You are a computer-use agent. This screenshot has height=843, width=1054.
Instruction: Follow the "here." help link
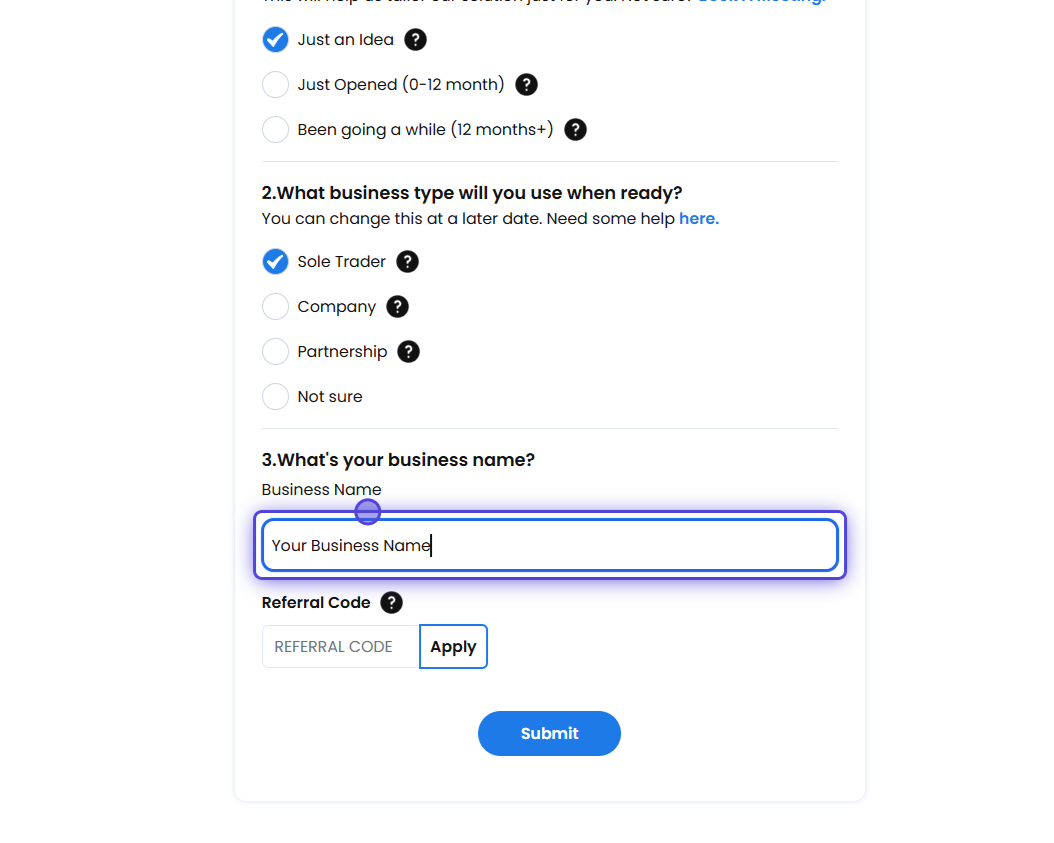[x=698, y=218]
